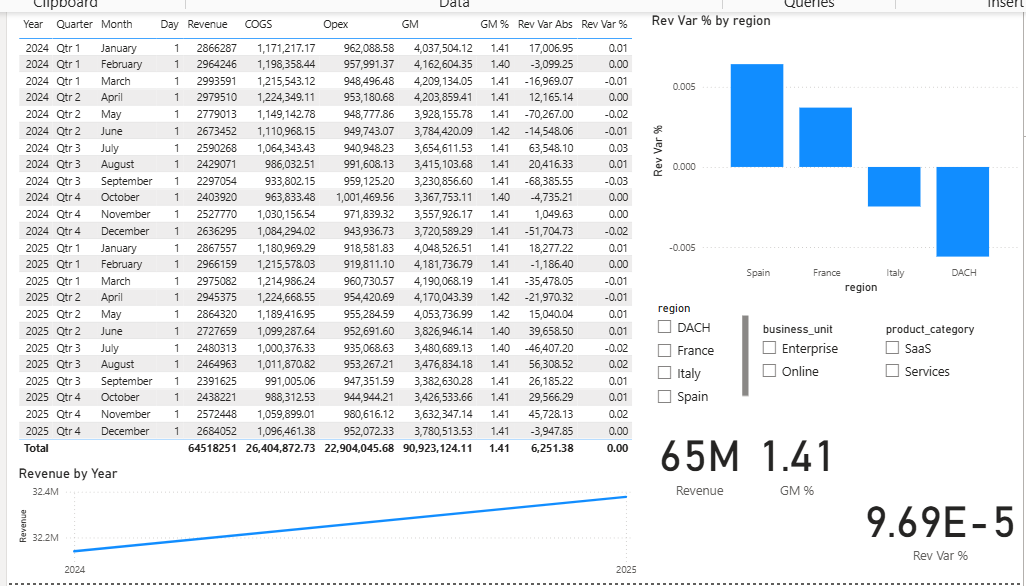The image size is (1026, 586).
Task: Check the DACH region checkbox
Action: pyautogui.click(x=665, y=328)
